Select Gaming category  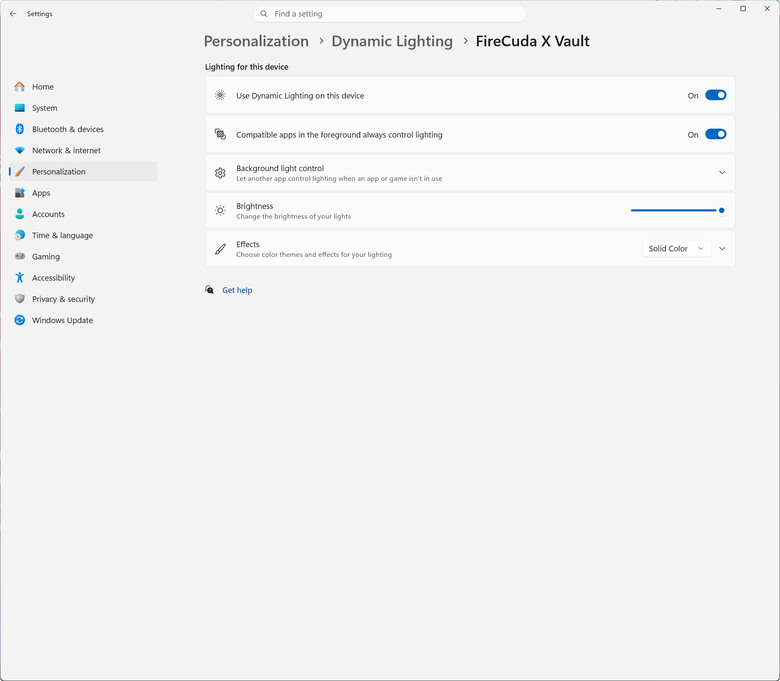83,256
